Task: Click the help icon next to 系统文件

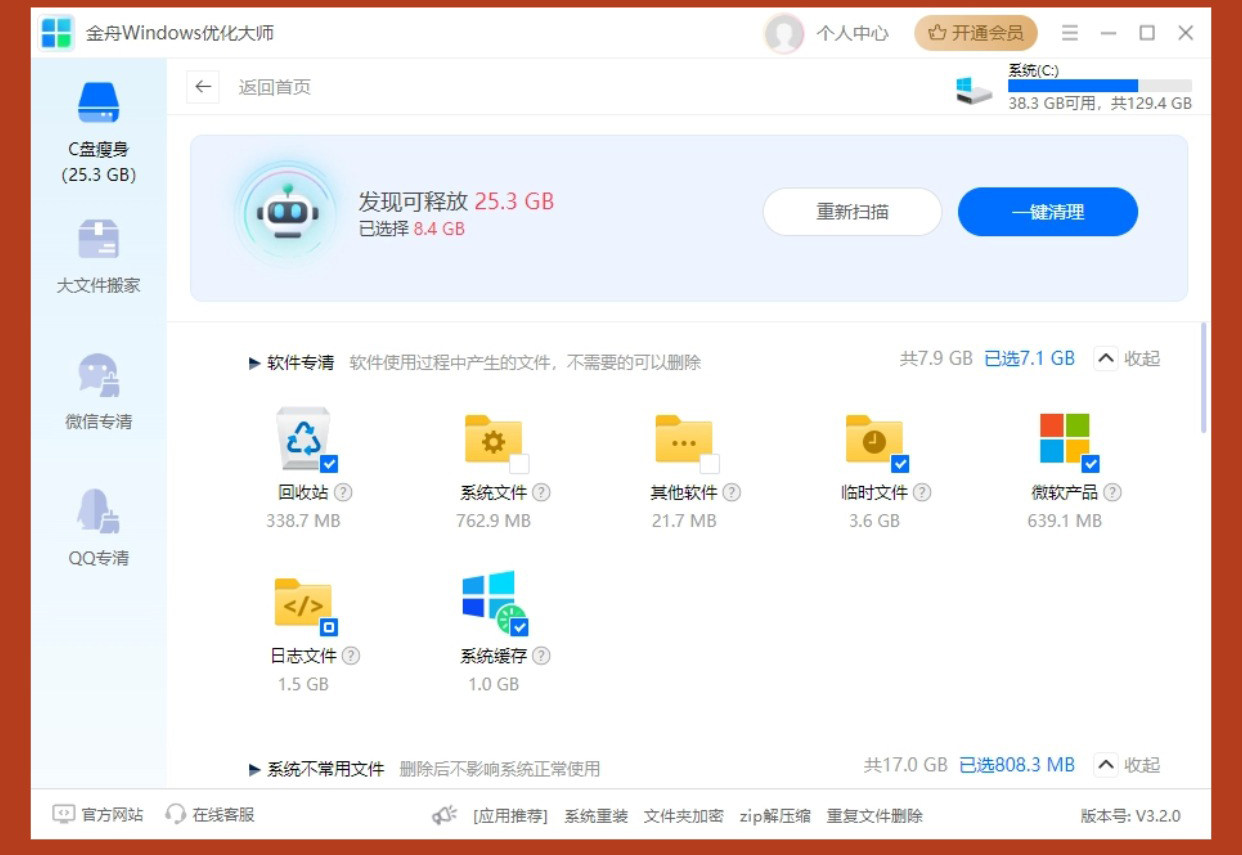Action: (541, 492)
